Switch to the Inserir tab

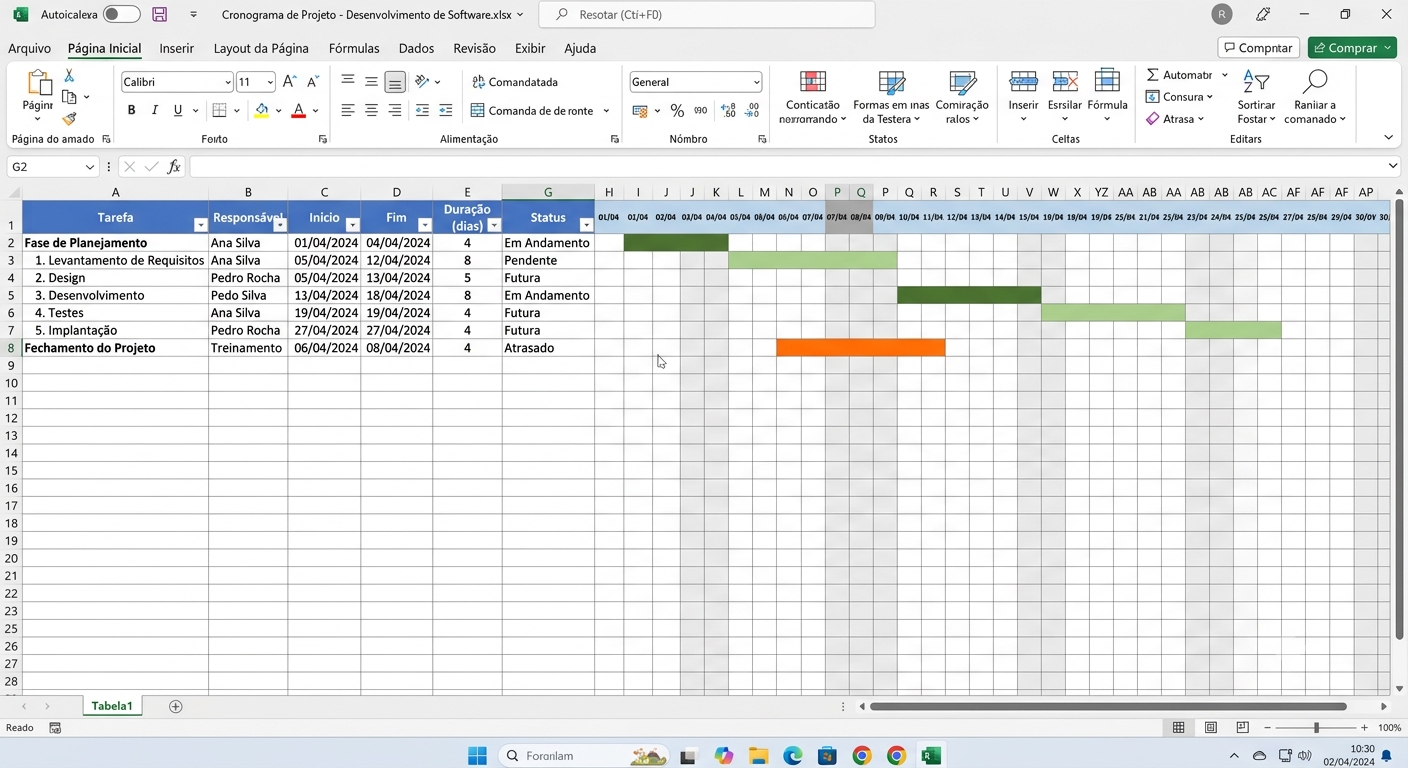177,48
